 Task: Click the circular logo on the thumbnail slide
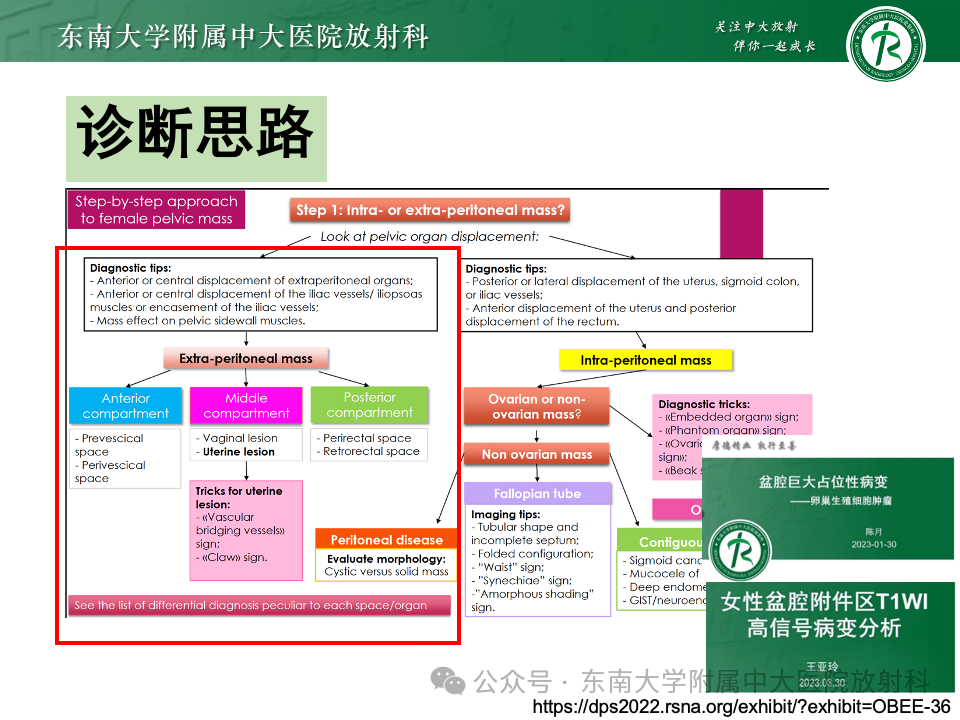pos(741,550)
